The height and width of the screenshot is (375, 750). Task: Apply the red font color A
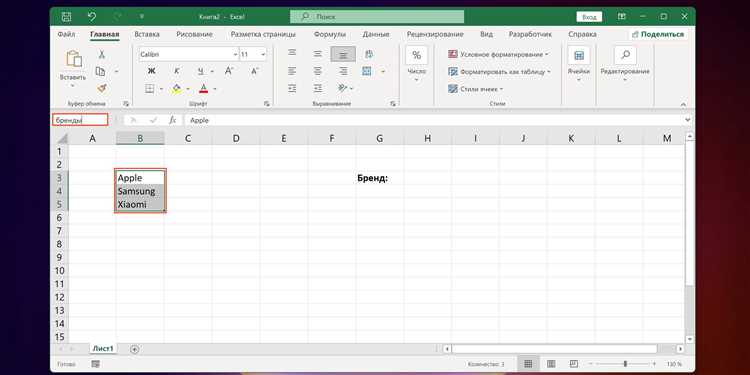point(203,89)
